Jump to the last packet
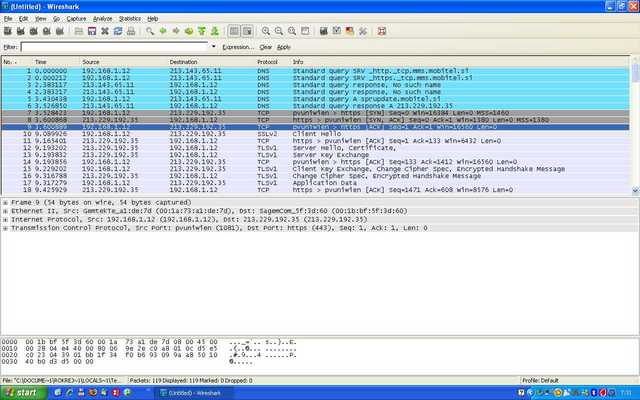 (x=215, y=31)
